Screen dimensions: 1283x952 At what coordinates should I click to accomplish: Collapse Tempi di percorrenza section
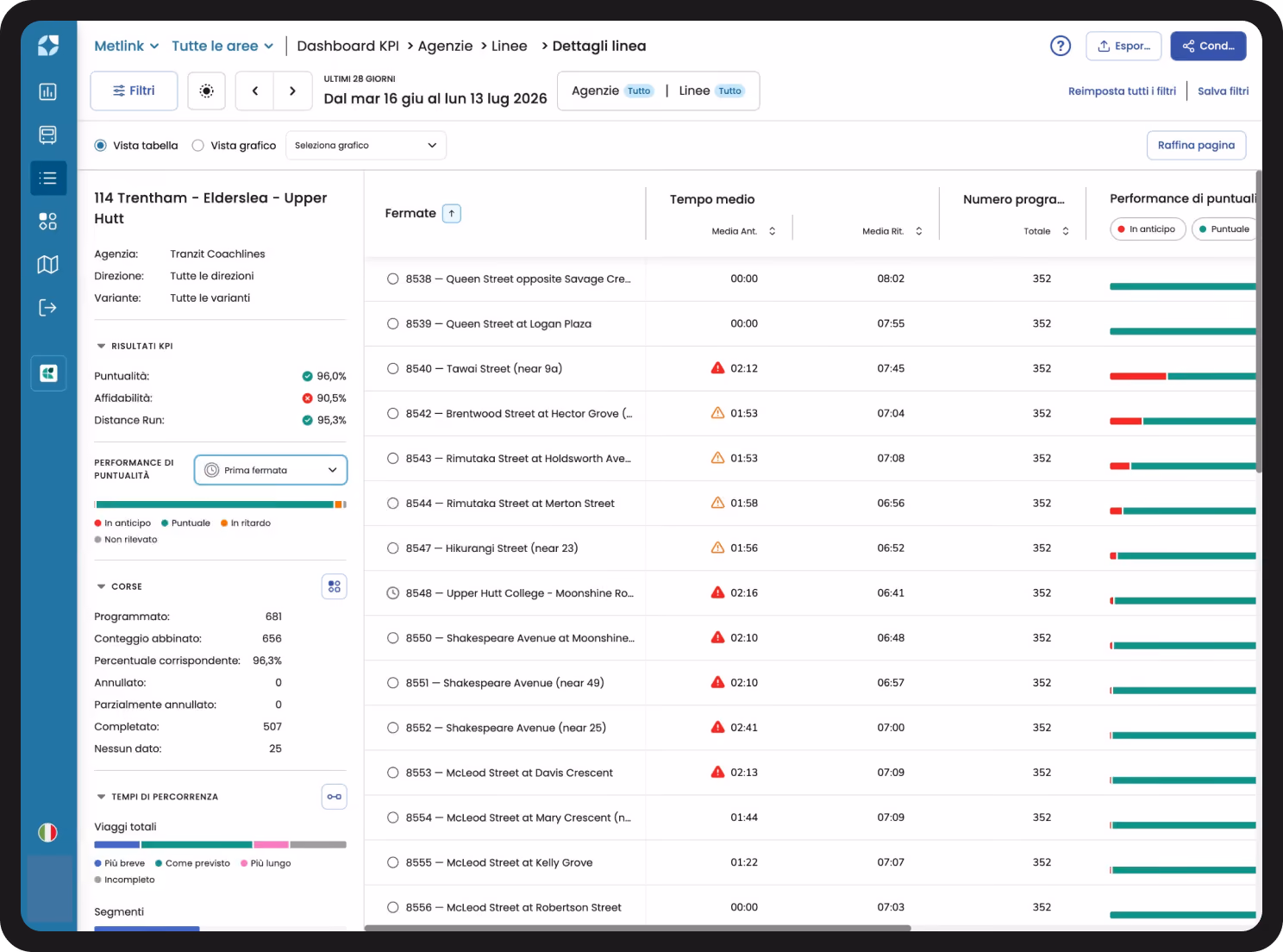click(x=101, y=797)
